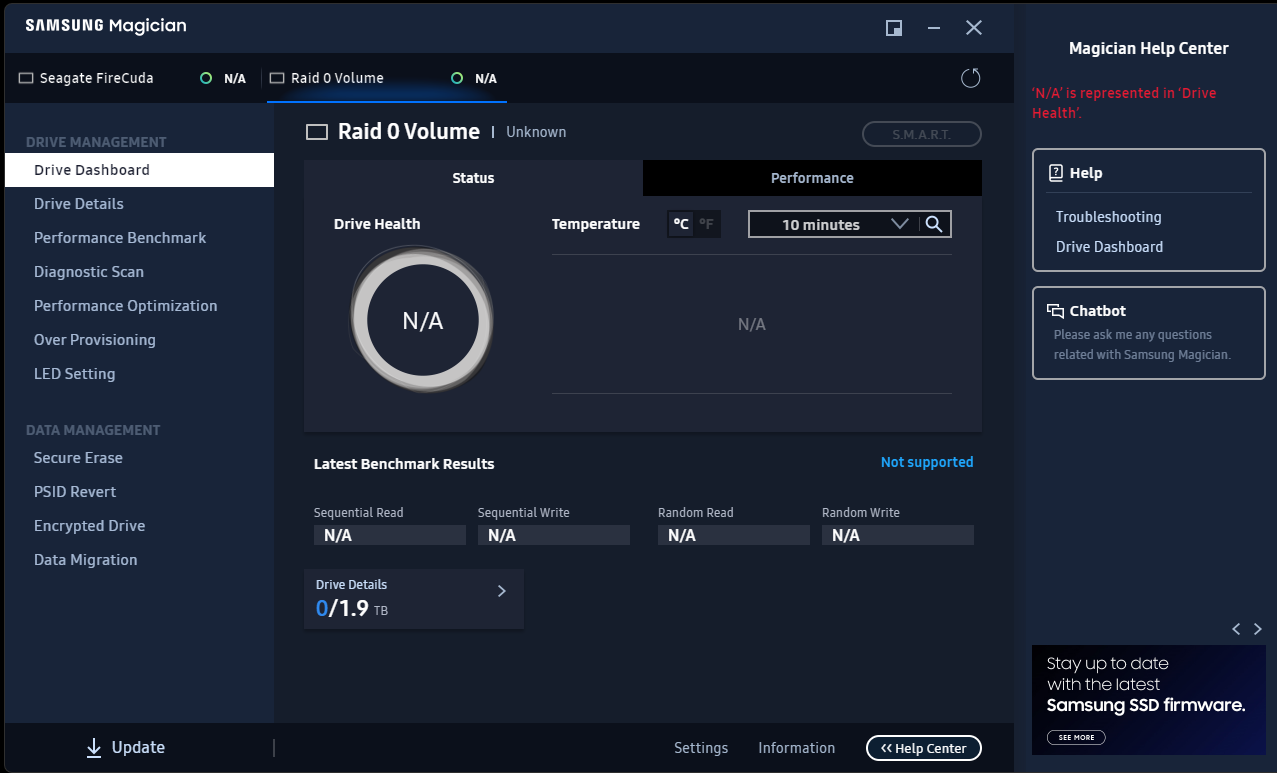Open Performance Benchmark page
The height and width of the screenshot is (773, 1277).
pyautogui.click(x=139, y=238)
